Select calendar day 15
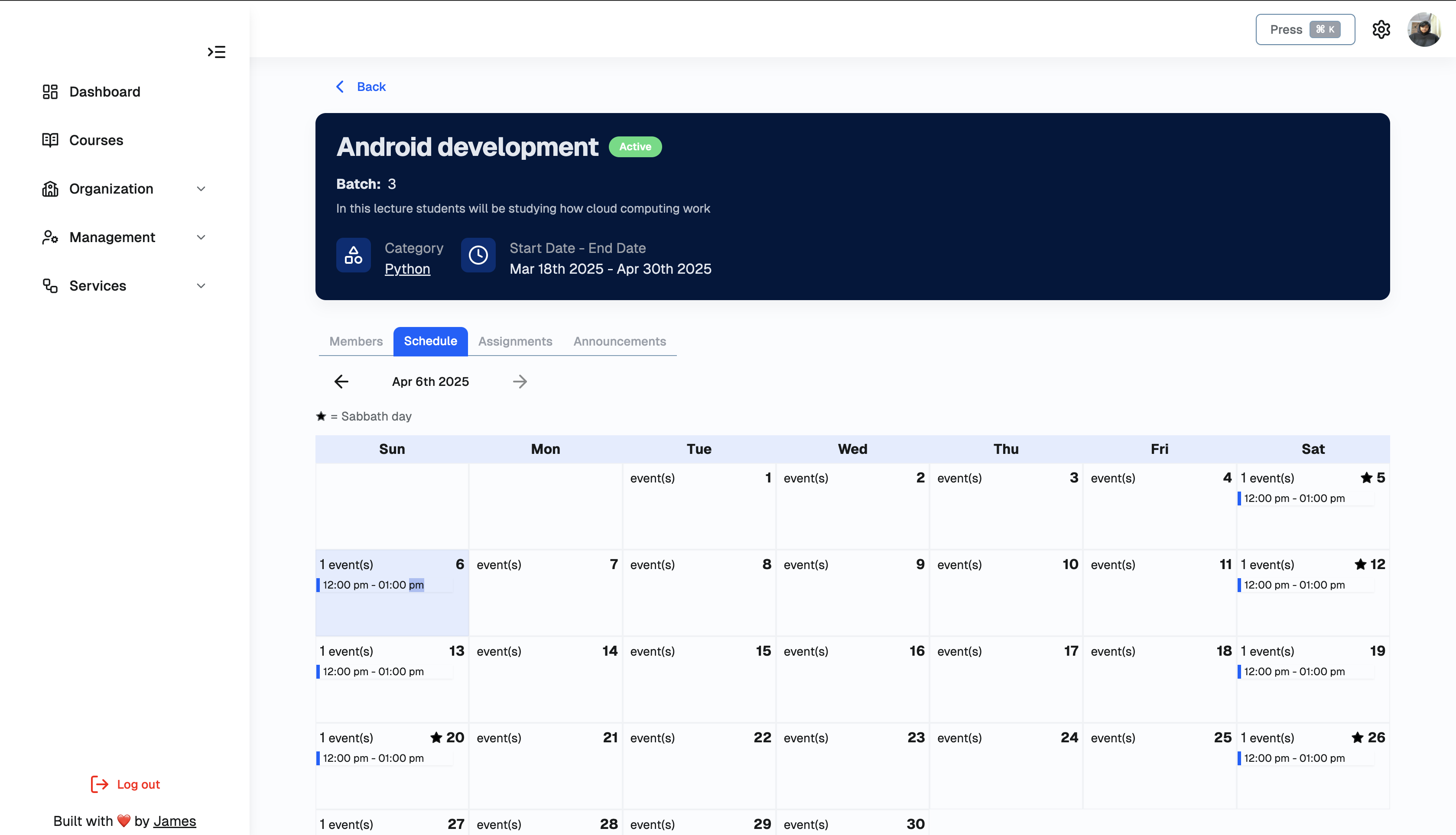The width and height of the screenshot is (1456, 835). 699,680
